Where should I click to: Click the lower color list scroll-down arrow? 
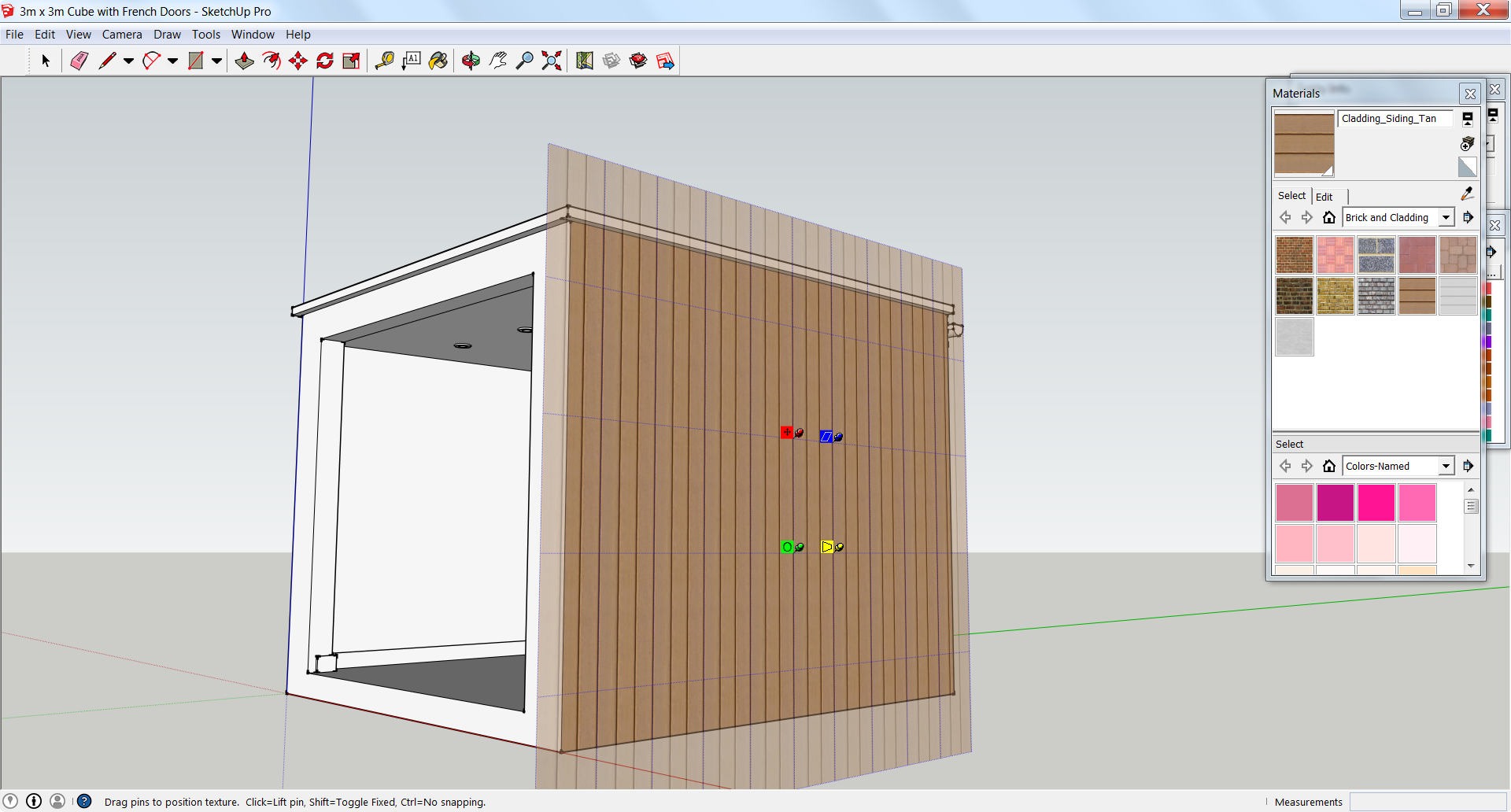pos(1471,566)
